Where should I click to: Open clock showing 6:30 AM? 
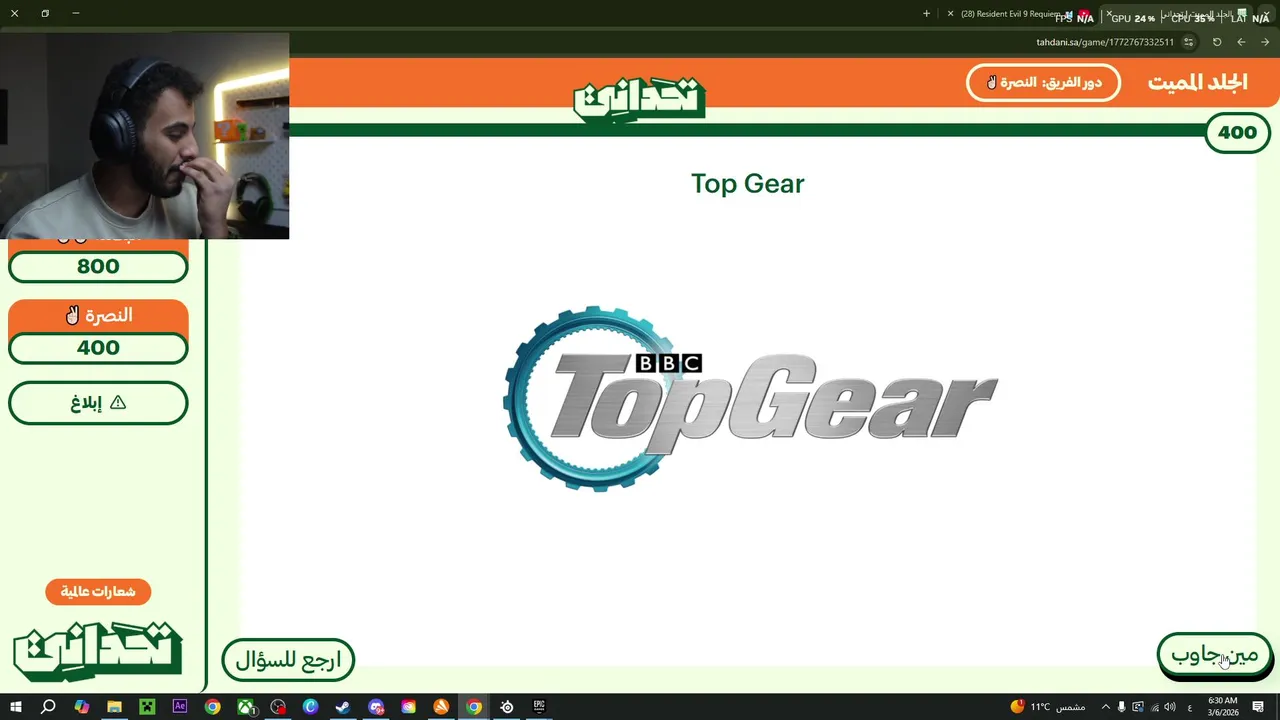(1222, 707)
